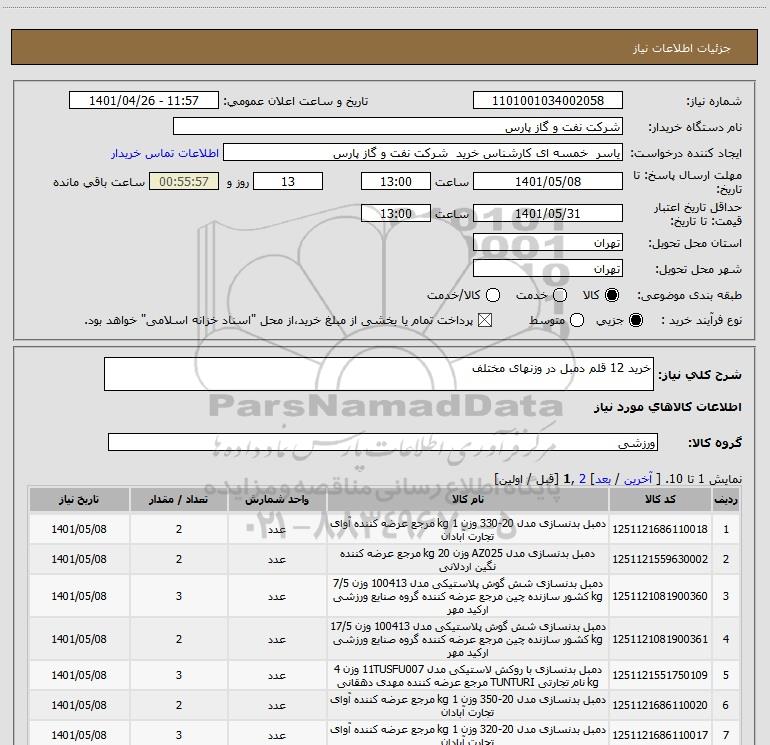Click the announcement date field 1401/04/26 - 11:57
Screen dimensions: 770x745
pos(143,100)
